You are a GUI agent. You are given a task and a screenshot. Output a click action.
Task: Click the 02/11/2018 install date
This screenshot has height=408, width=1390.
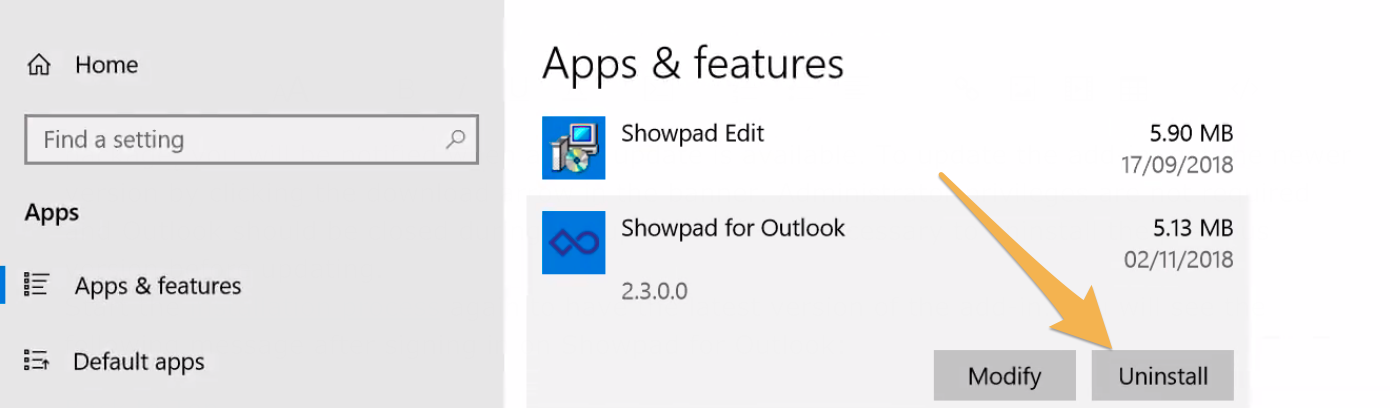tap(1179, 260)
